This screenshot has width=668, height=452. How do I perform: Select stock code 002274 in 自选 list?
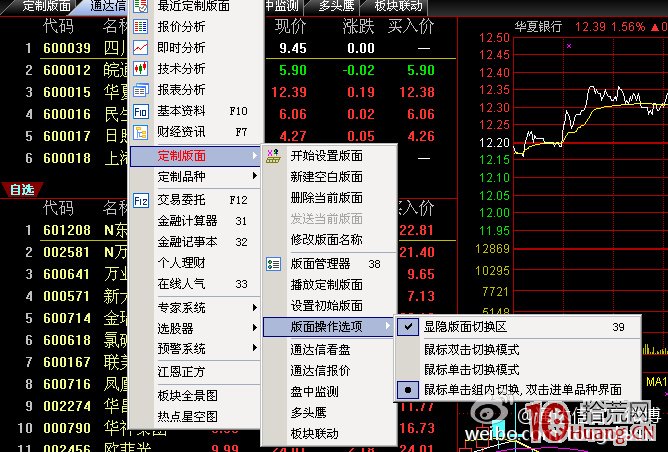[67, 406]
